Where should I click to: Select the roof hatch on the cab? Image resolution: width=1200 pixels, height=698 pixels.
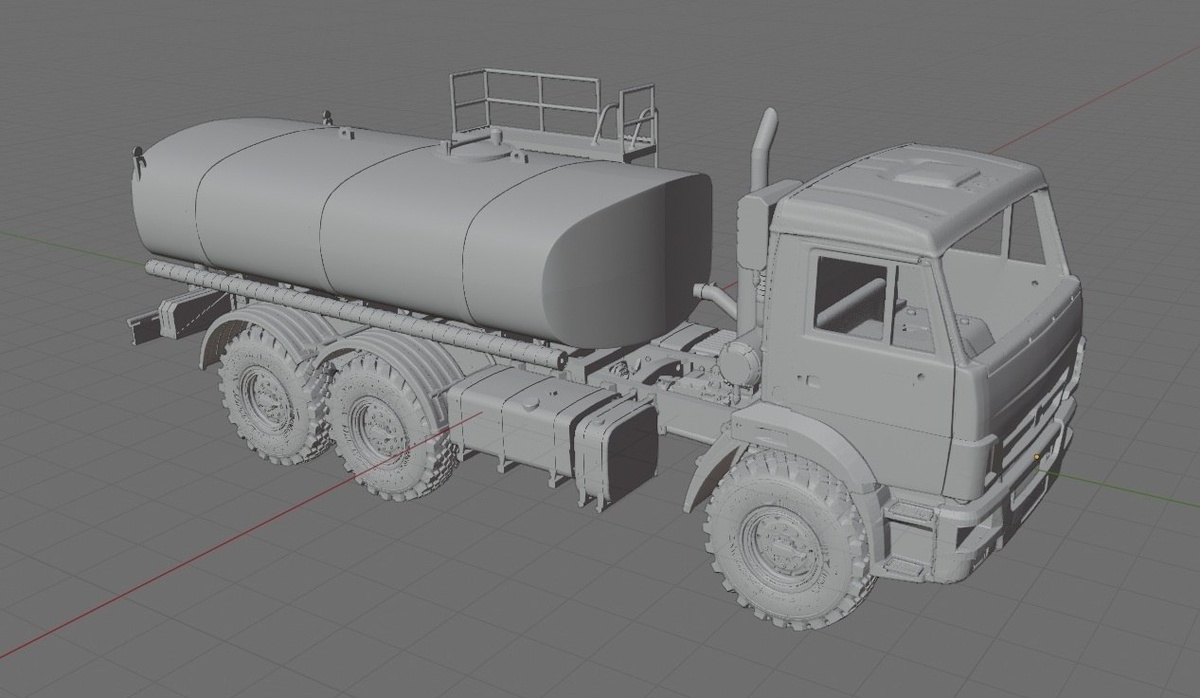(x=937, y=176)
